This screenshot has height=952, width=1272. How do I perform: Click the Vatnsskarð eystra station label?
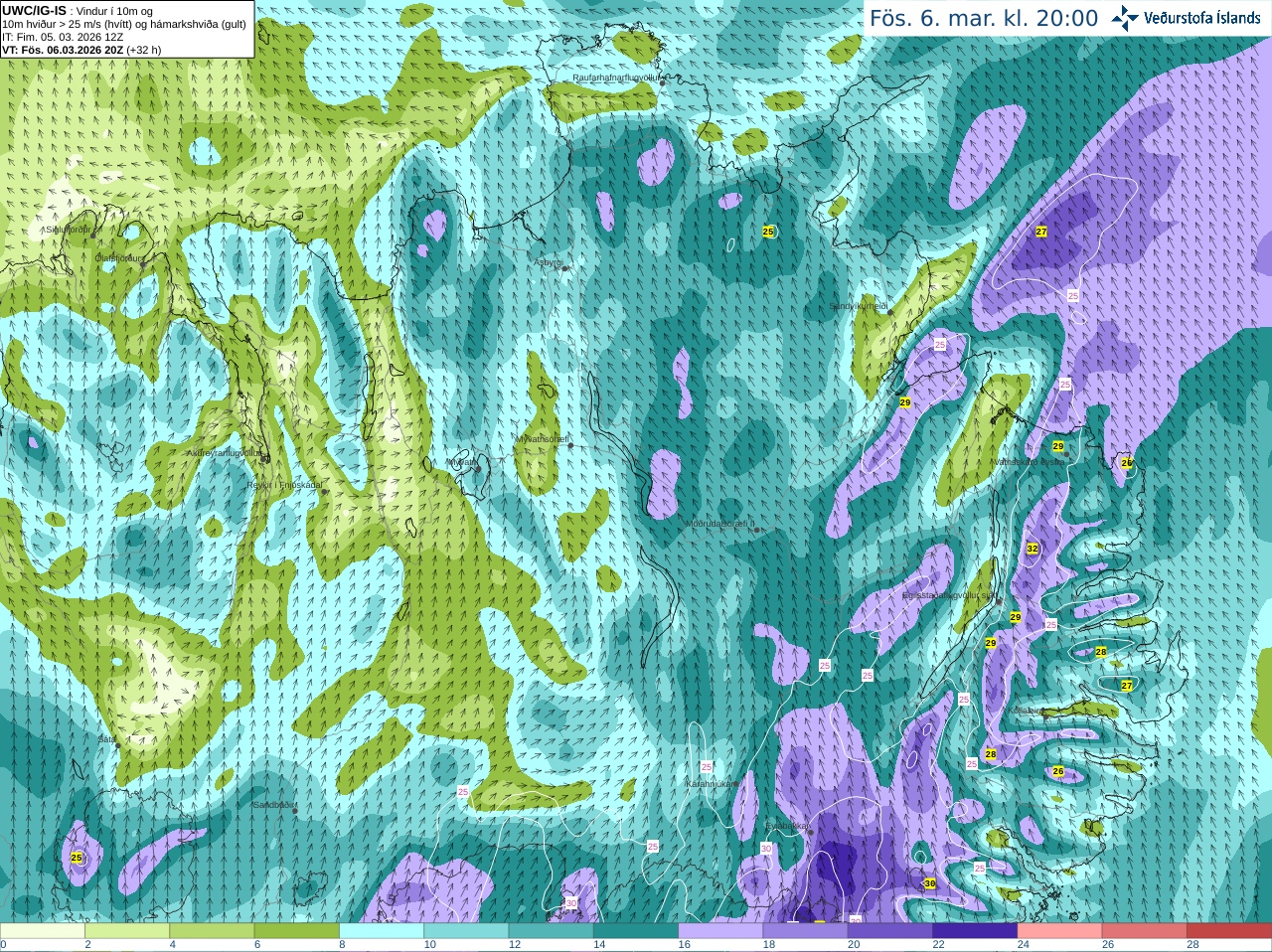pos(1028,461)
